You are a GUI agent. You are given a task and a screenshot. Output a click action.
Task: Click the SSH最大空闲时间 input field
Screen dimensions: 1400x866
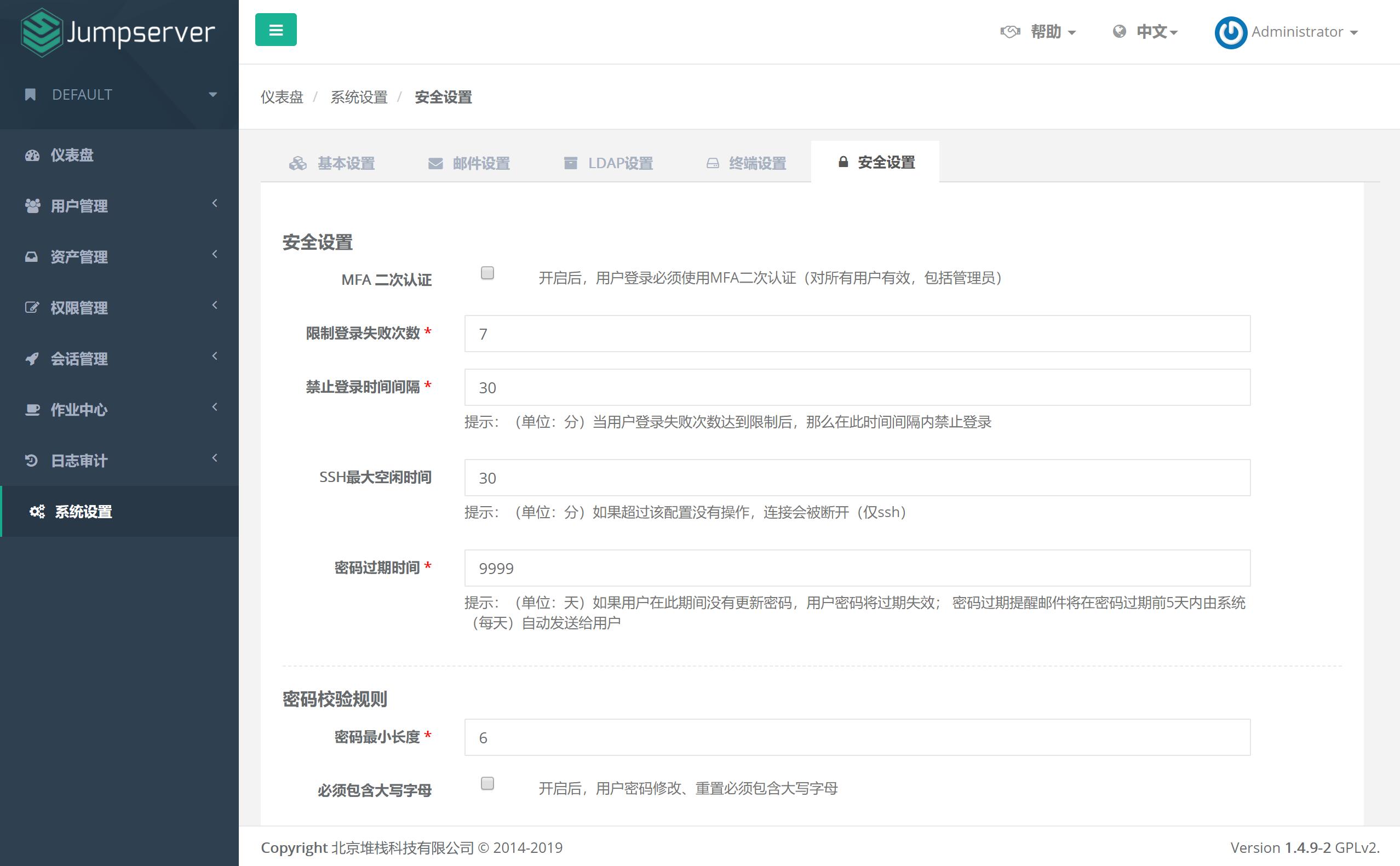[857, 478]
